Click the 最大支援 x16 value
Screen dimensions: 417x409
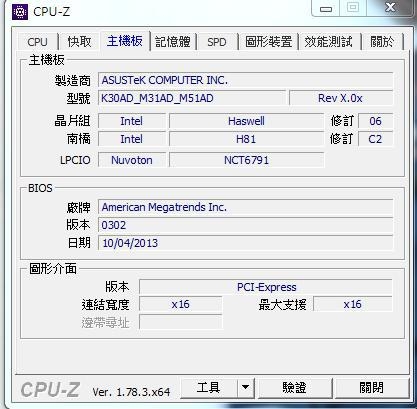(x=353, y=304)
